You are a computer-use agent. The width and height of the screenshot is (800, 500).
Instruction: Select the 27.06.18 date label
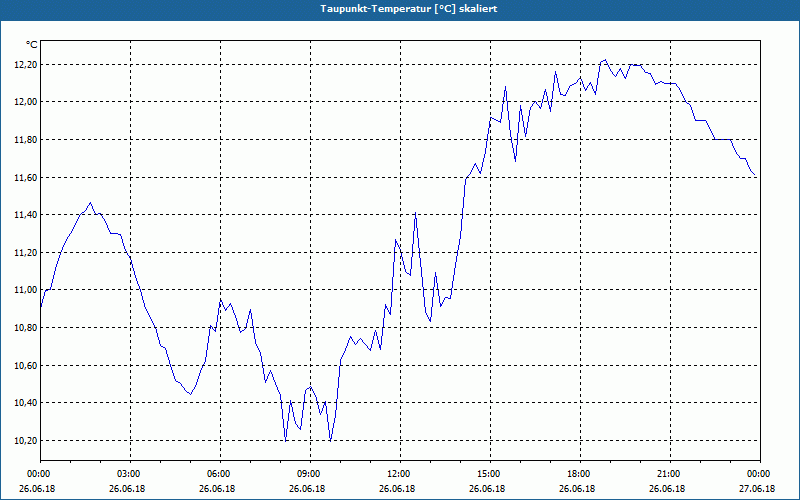[x=757, y=489]
